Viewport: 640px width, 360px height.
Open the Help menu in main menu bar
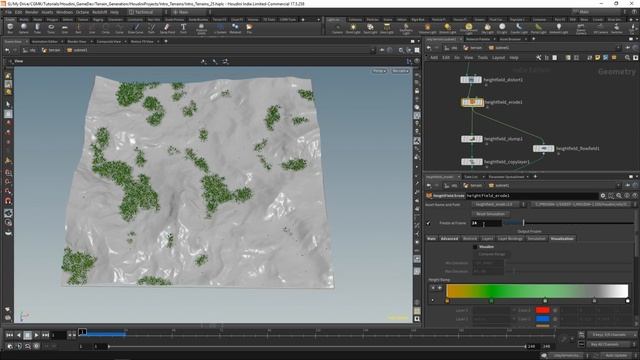(115, 12)
